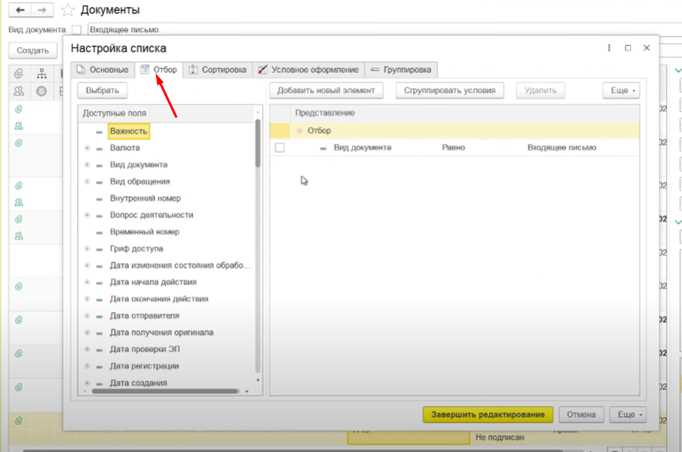Expand the Вид документа available field
Viewport: 682px width, 452px height.
tap(87, 165)
